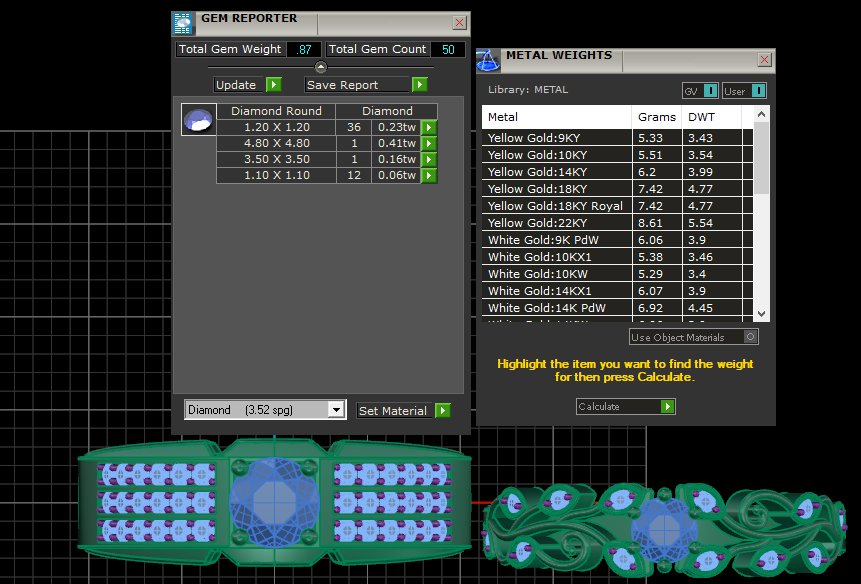
Task: Click the green arrow next to Save Report
Action: coord(420,85)
